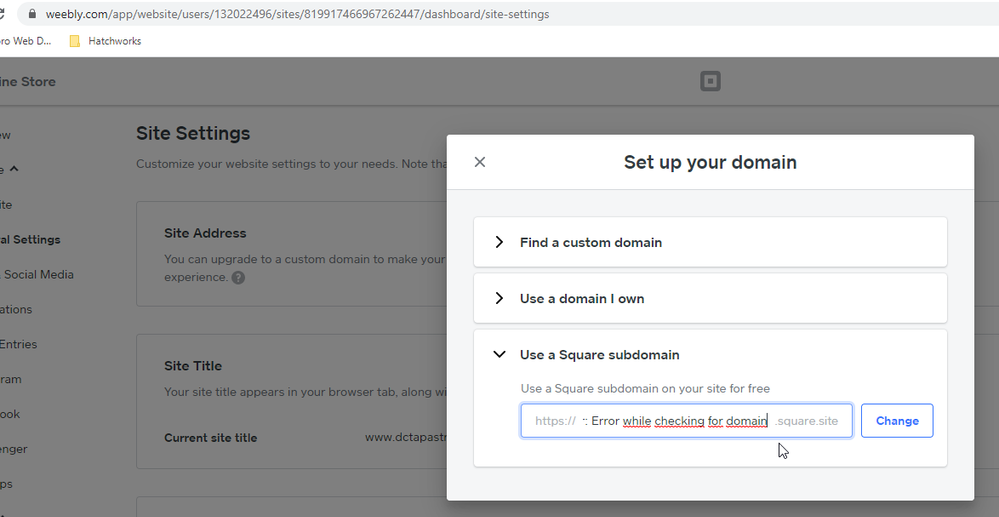Collapse the sidebar section with the up caret
This screenshot has height=517, width=999.
pyautogui.click(x=14, y=169)
